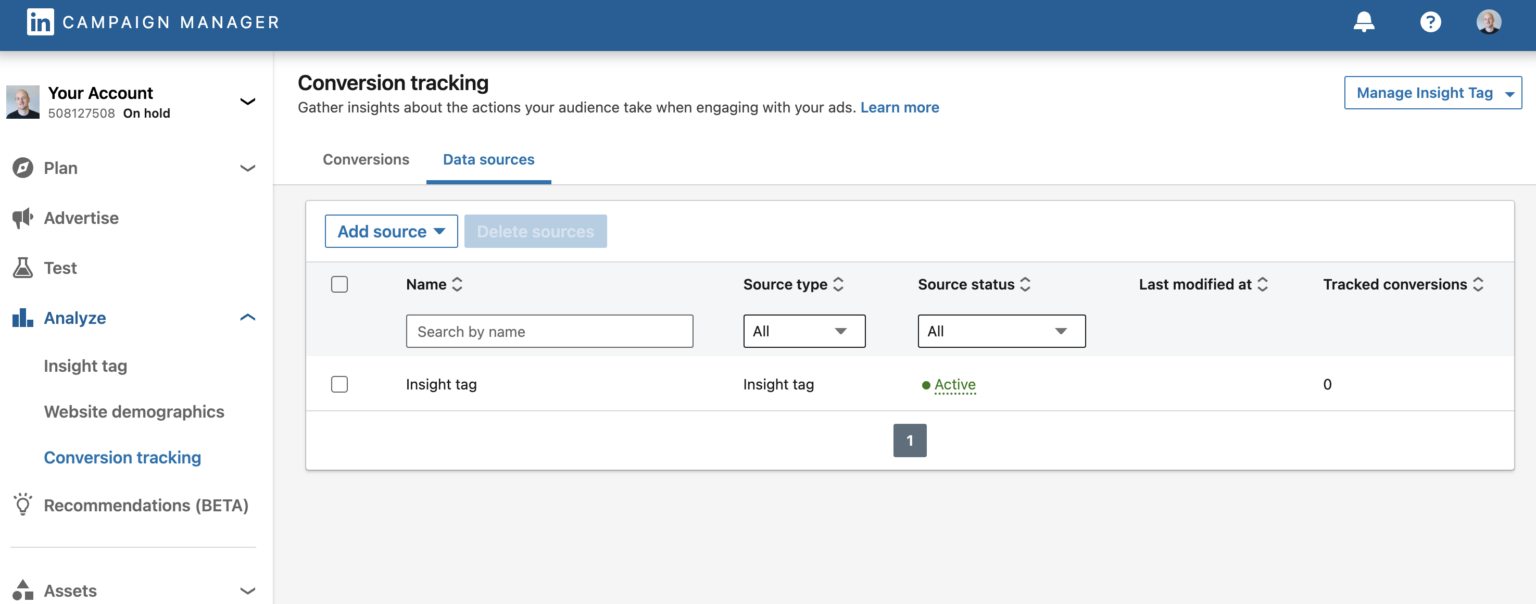This screenshot has width=1536, height=604.
Task: Open the Add source dropdown
Action: (391, 231)
